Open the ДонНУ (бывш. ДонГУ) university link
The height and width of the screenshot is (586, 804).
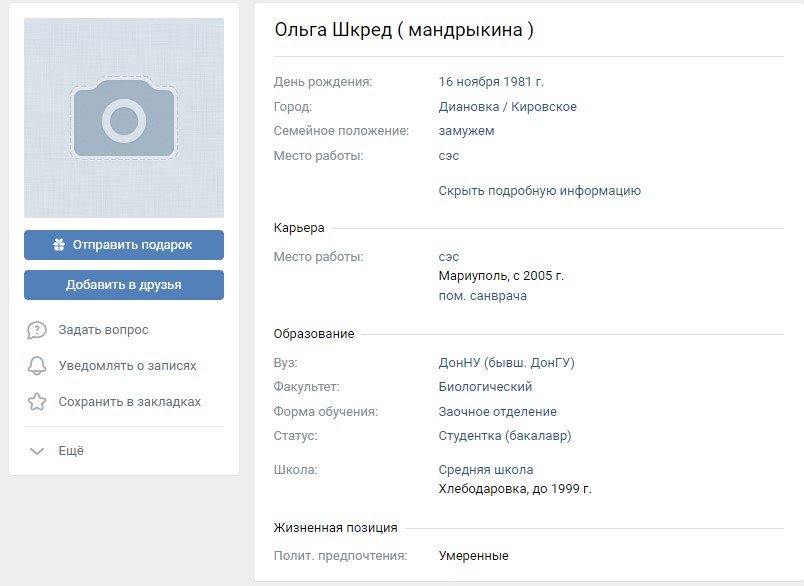click(506, 363)
